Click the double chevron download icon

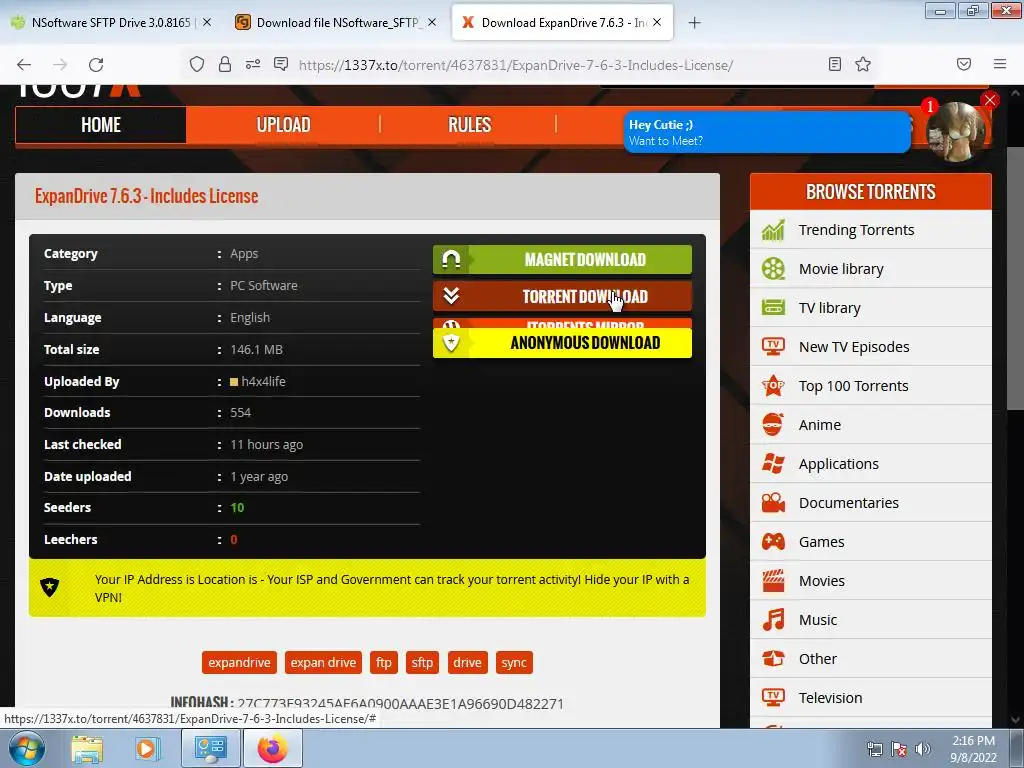coord(451,296)
